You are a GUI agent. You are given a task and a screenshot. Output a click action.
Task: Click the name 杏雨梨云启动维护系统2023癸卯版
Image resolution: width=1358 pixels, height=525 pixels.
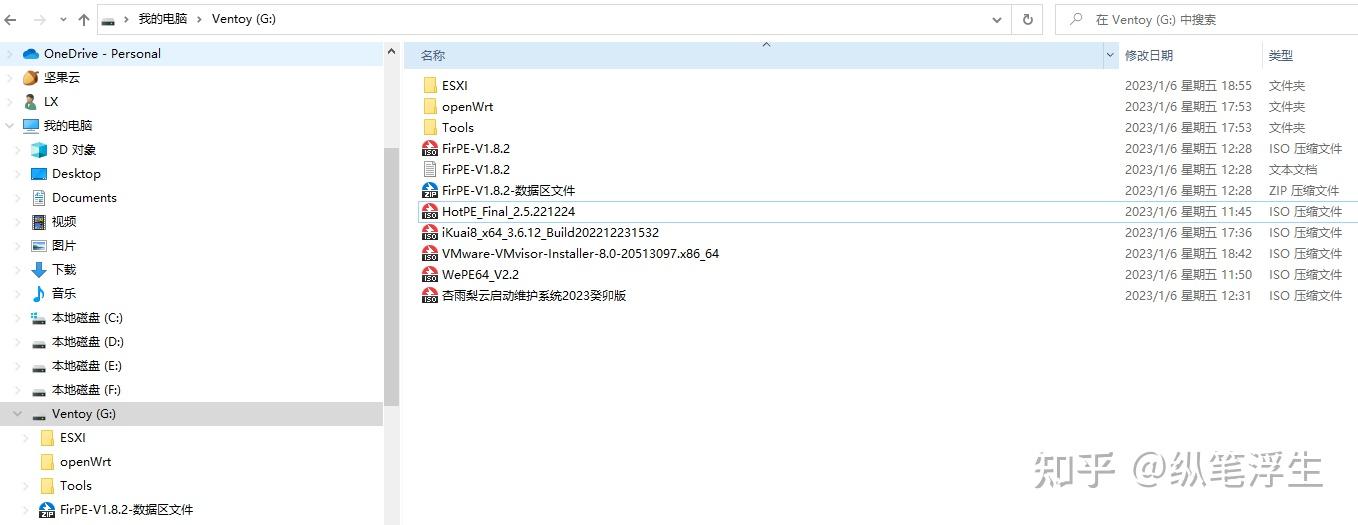pos(534,296)
